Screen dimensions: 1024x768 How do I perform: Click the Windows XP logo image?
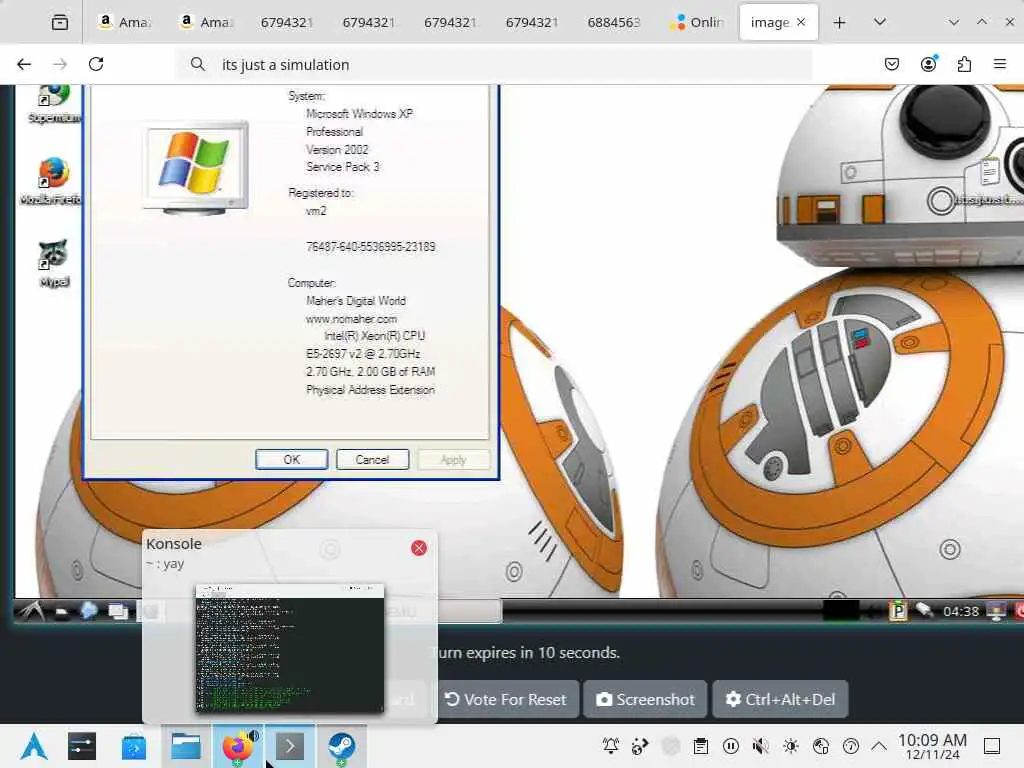[x=195, y=168]
